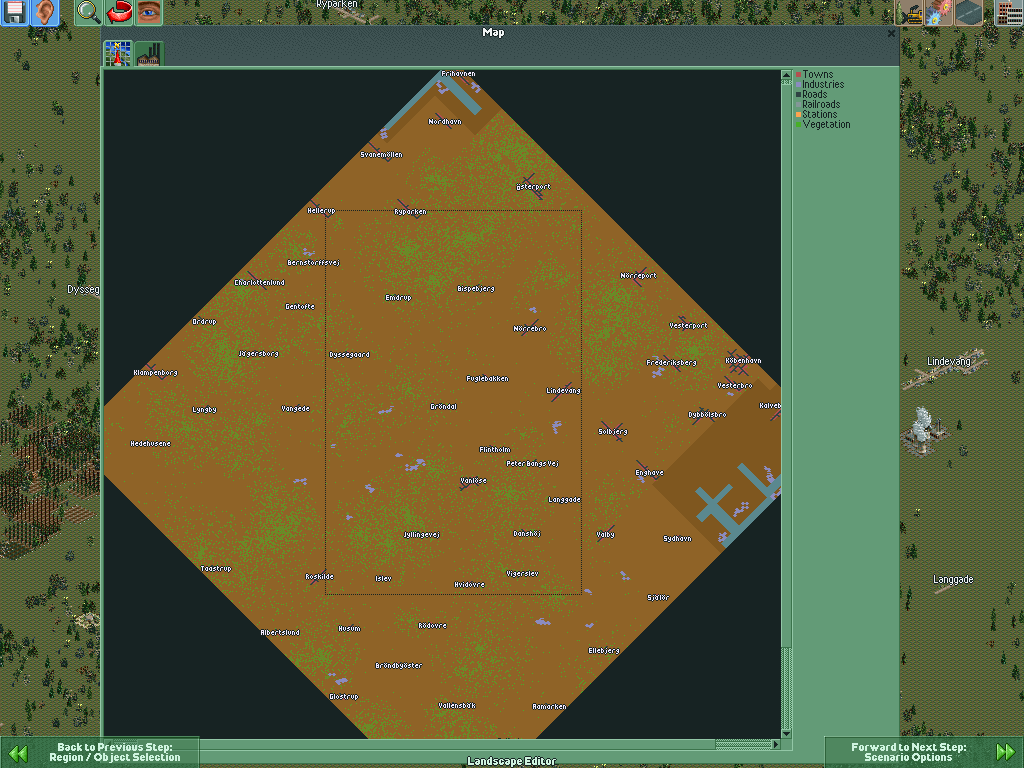Click the "Glostrup" label on the map
1024x768 pixels.
[x=344, y=697]
